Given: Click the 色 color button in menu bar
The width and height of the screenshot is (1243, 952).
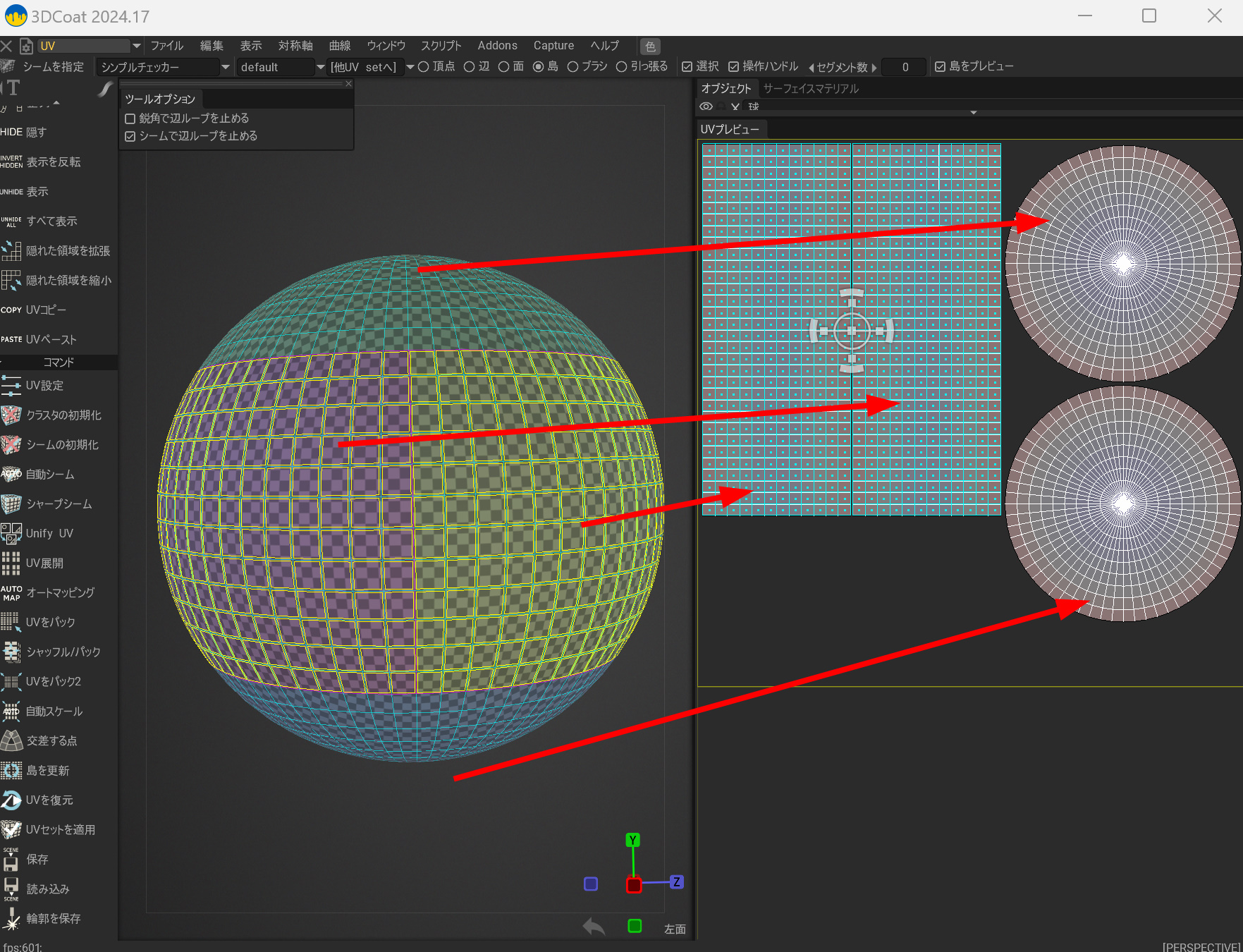Looking at the screenshot, I should [650, 47].
